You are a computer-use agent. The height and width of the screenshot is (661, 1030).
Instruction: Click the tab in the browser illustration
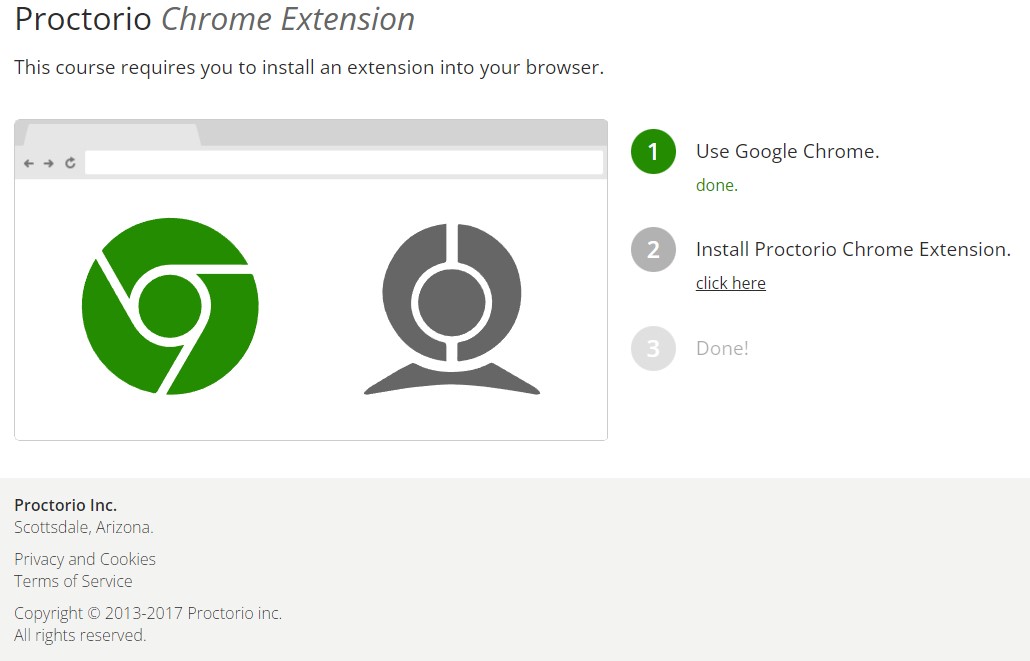pos(111,135)
